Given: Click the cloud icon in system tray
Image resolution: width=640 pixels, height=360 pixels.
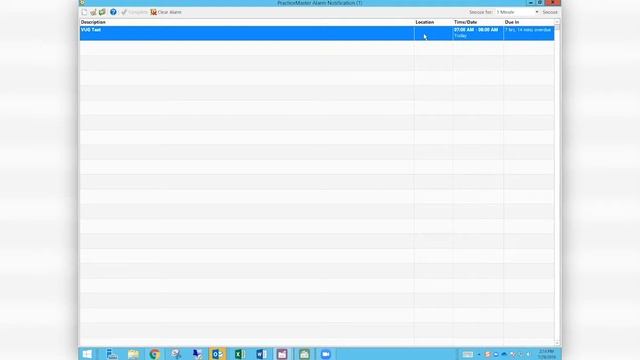Looking at the screenshot, I should coord(504,354).
